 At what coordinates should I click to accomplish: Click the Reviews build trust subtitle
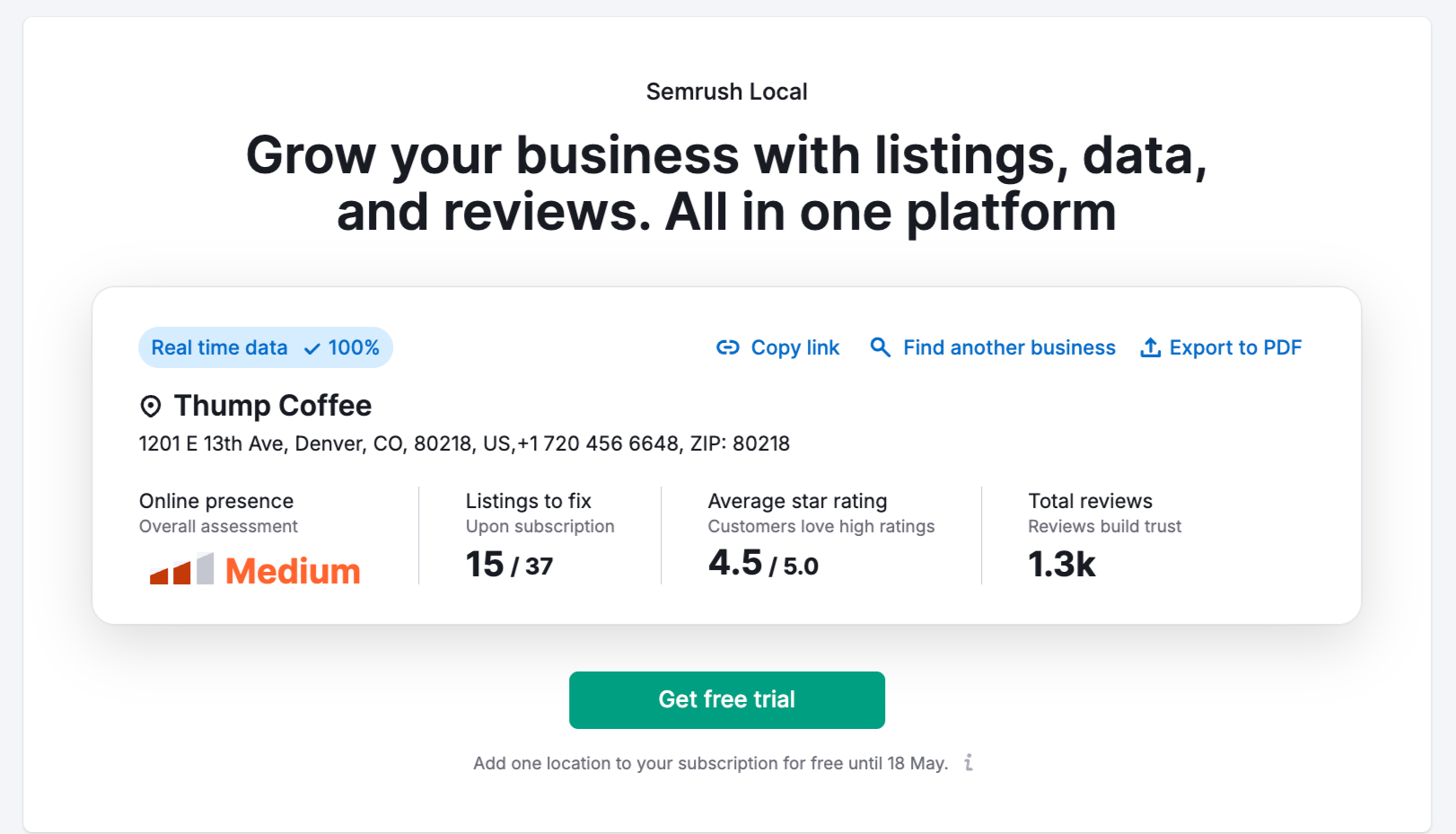1104,526
